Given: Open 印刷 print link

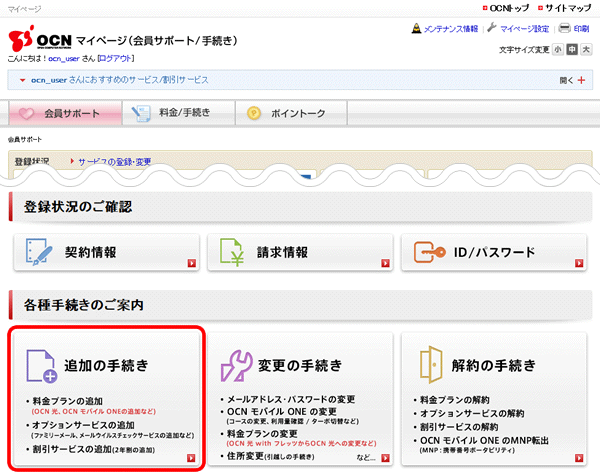Looking at the screenshot, I should click(x=581, y=29).
